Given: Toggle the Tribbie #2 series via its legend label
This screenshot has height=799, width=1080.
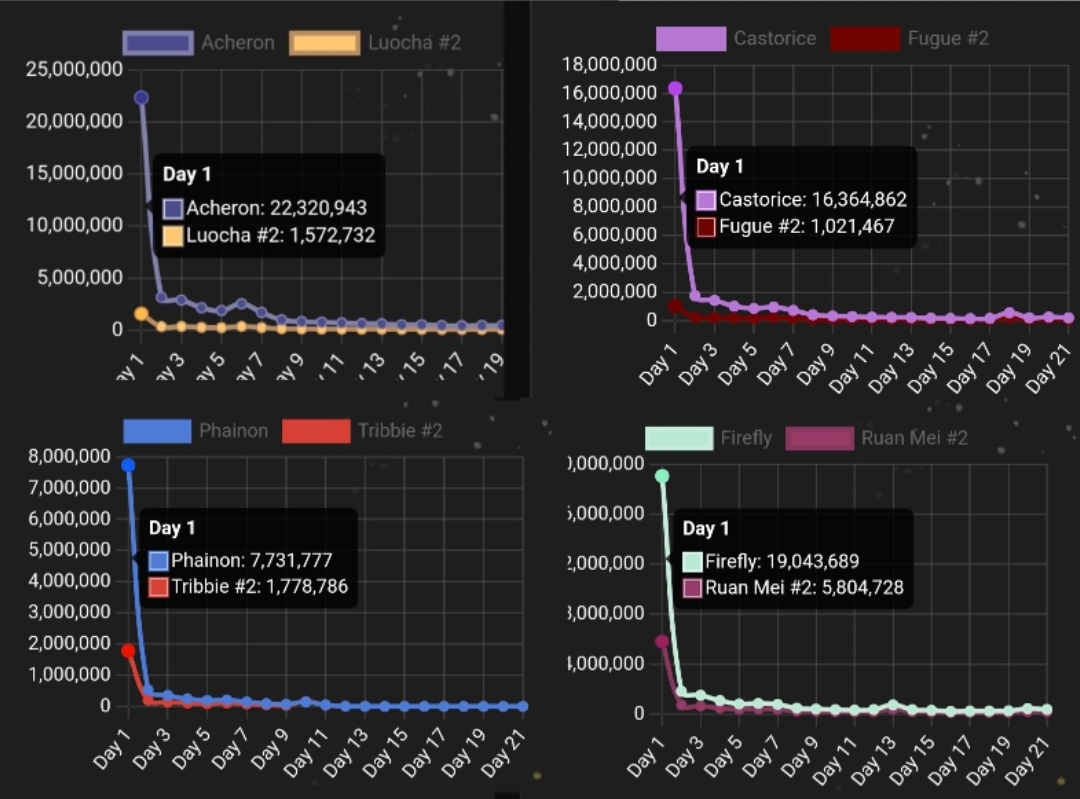Looking at the screenshot, I should click(400, 431).
